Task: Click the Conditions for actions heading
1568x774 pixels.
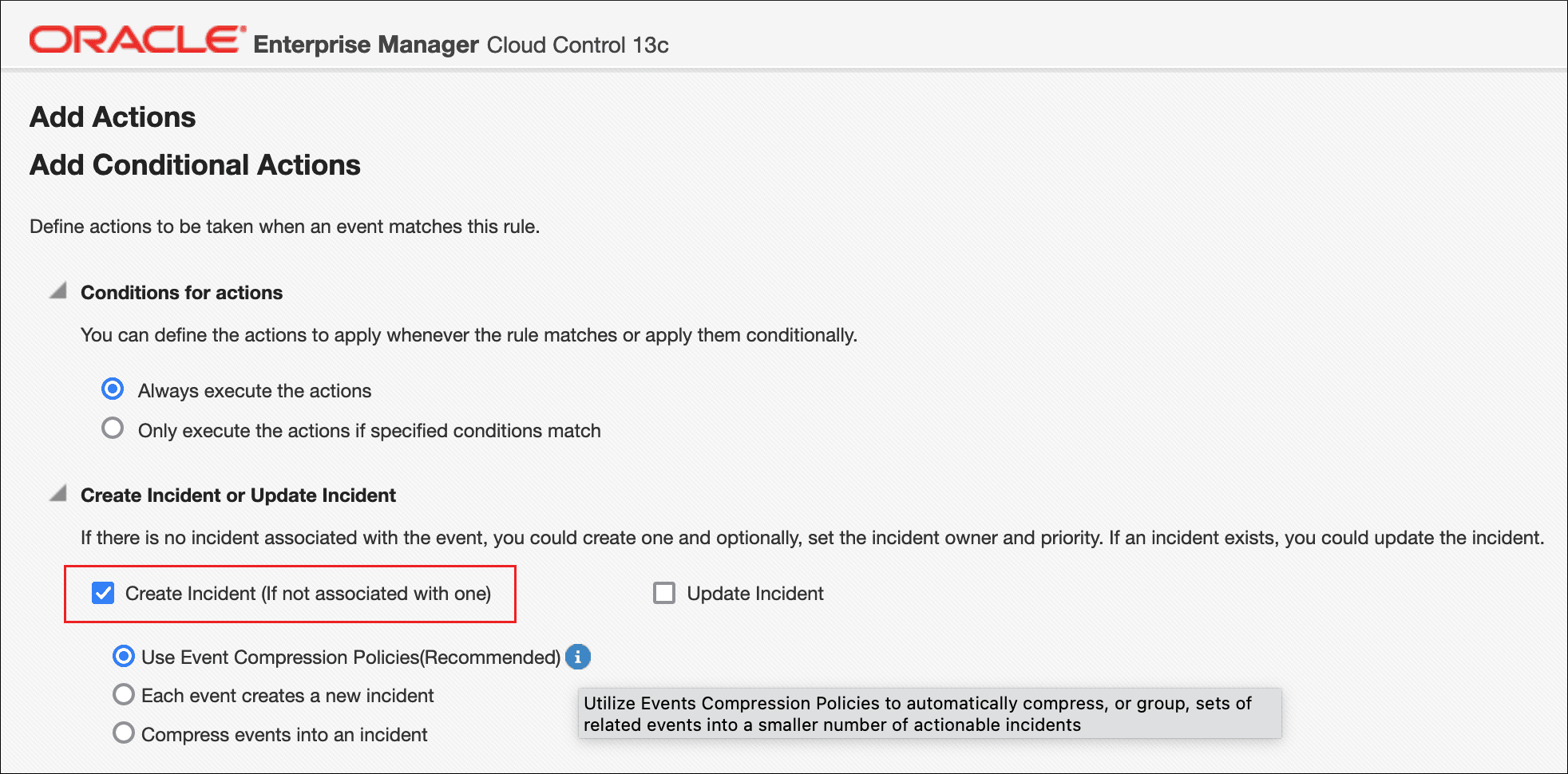Action: 181,293
